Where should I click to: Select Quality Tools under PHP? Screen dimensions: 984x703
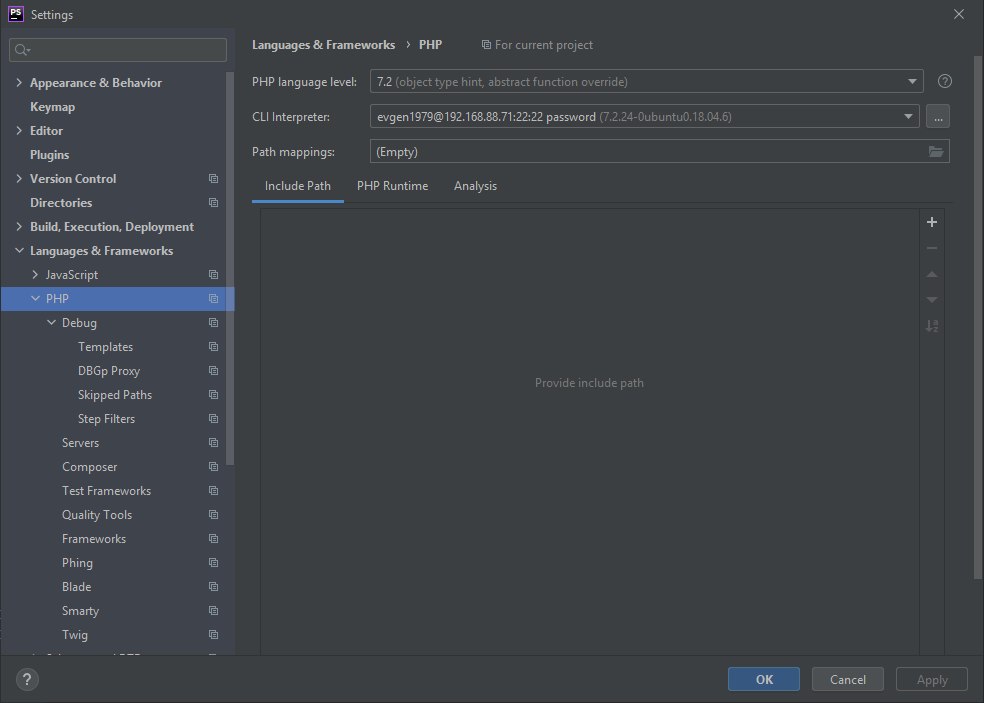(x=97, y=515)
